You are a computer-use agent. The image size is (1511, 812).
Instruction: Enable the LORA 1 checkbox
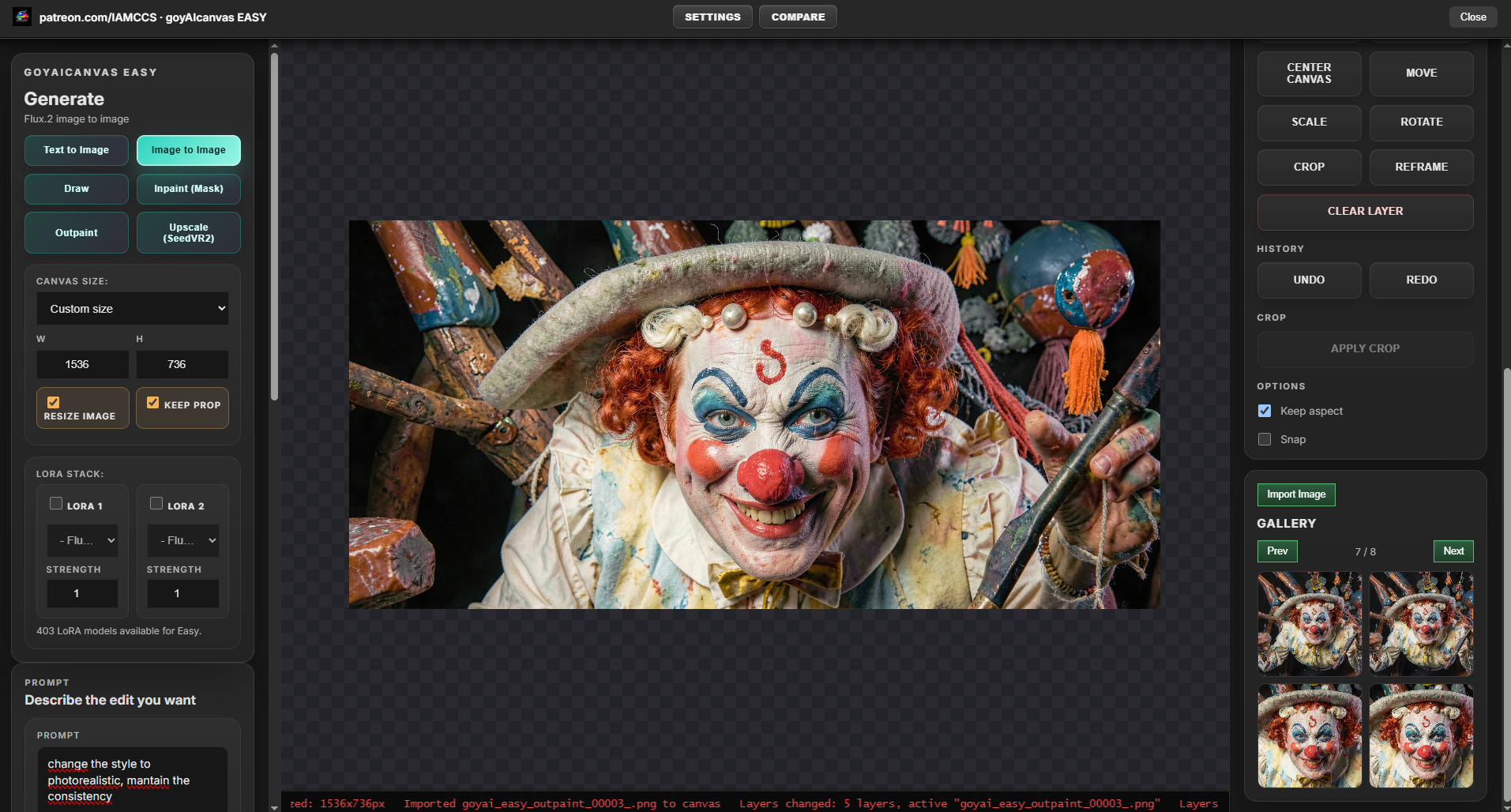point(56,504)
